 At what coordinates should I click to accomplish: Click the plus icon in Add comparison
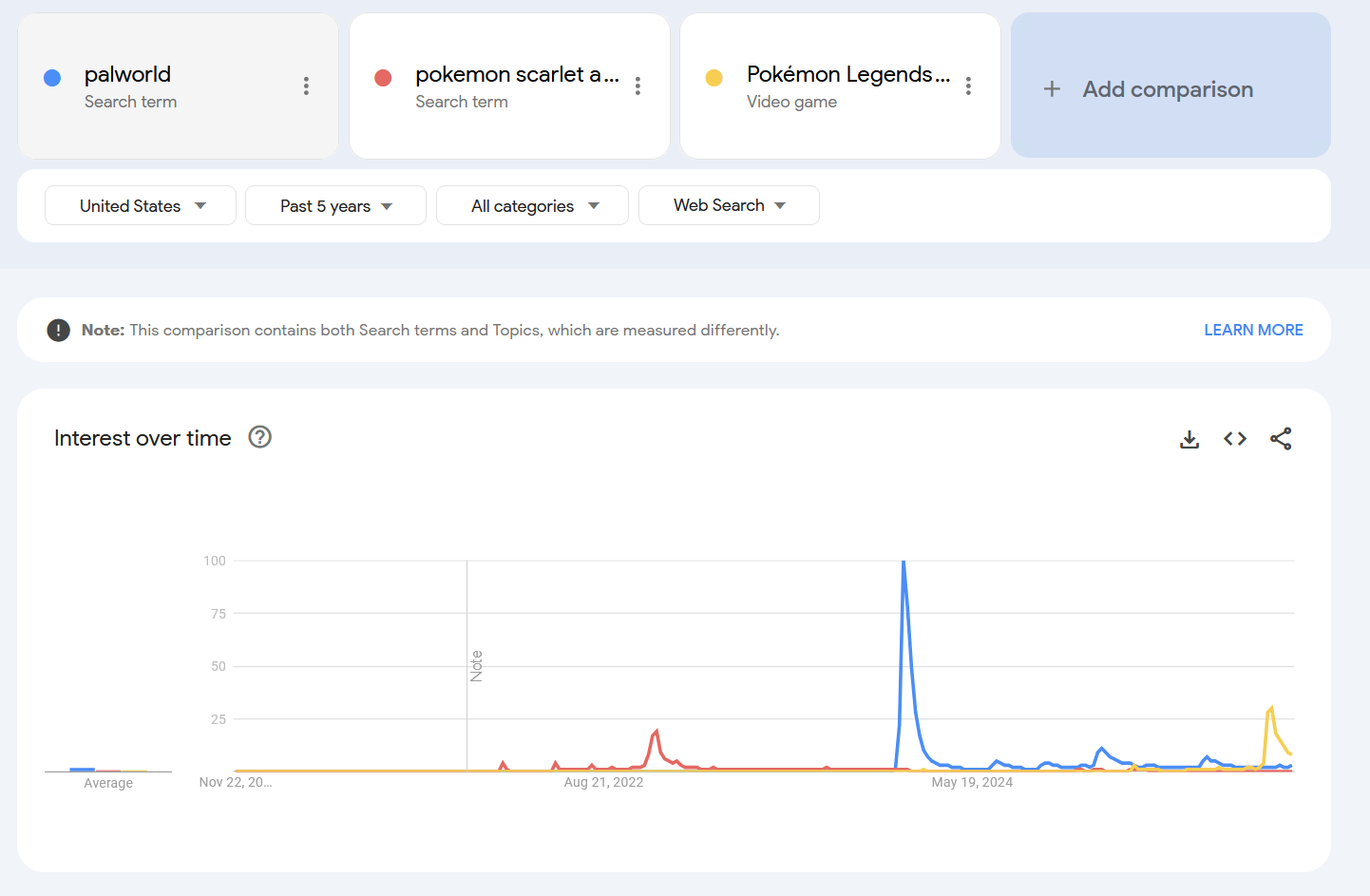pyautogui.click(x=1052, y=89)
